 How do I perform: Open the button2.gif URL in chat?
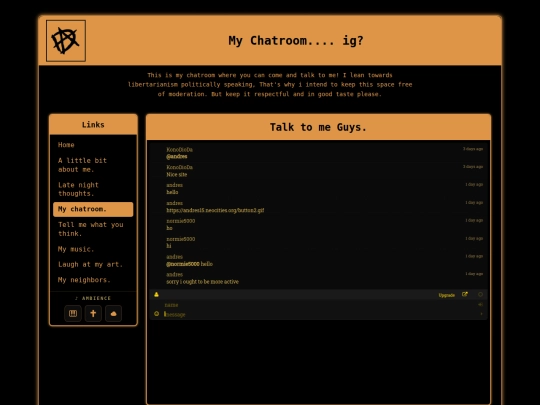[215, 210]
